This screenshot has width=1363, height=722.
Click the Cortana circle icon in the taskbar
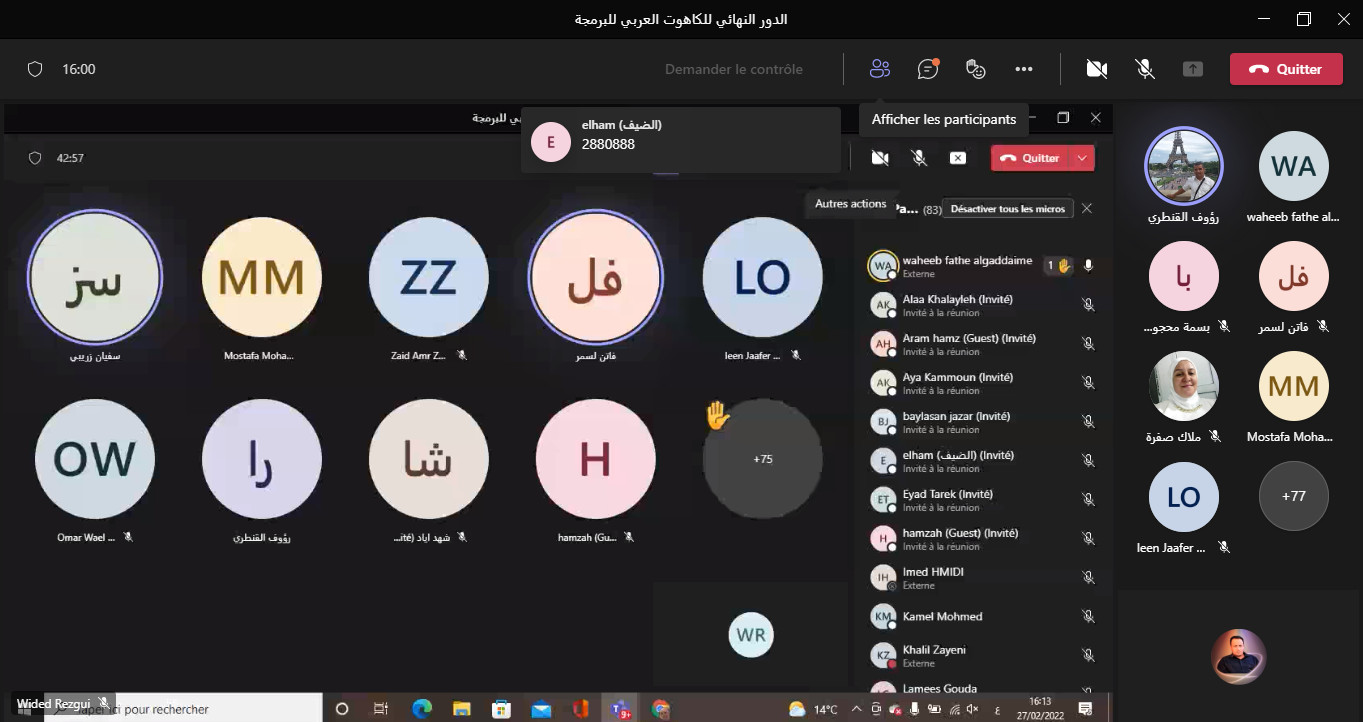click(x=342, y=709)
